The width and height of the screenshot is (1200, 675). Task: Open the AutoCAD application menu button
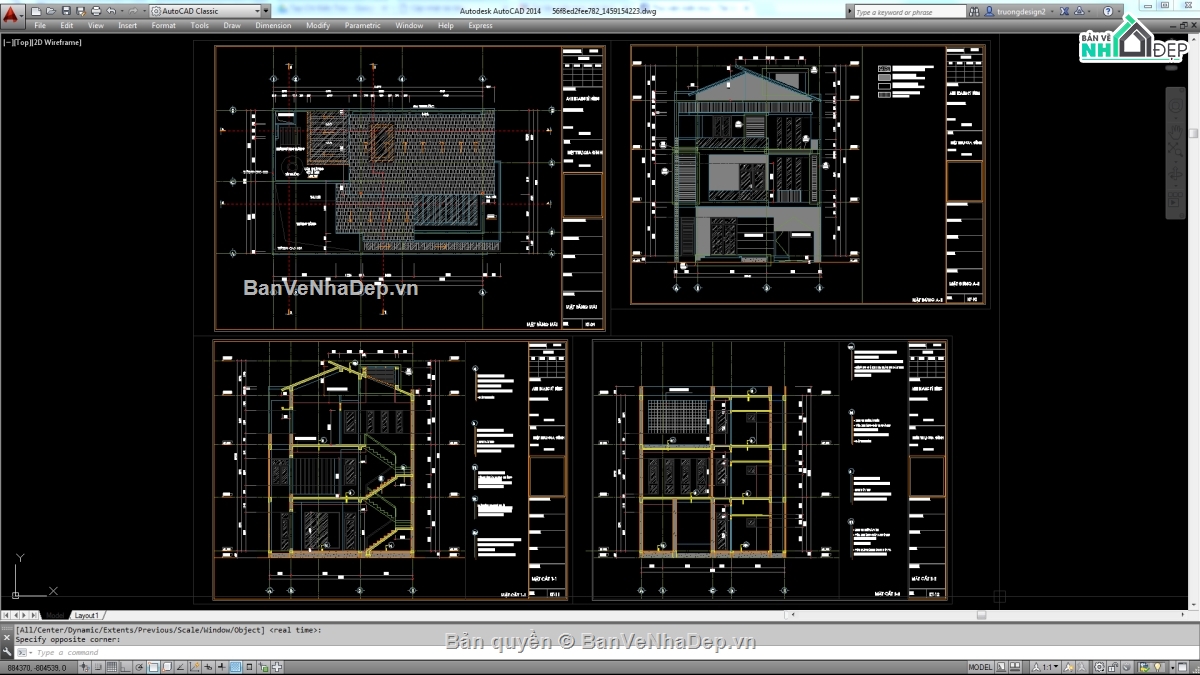tap(12, 12)
